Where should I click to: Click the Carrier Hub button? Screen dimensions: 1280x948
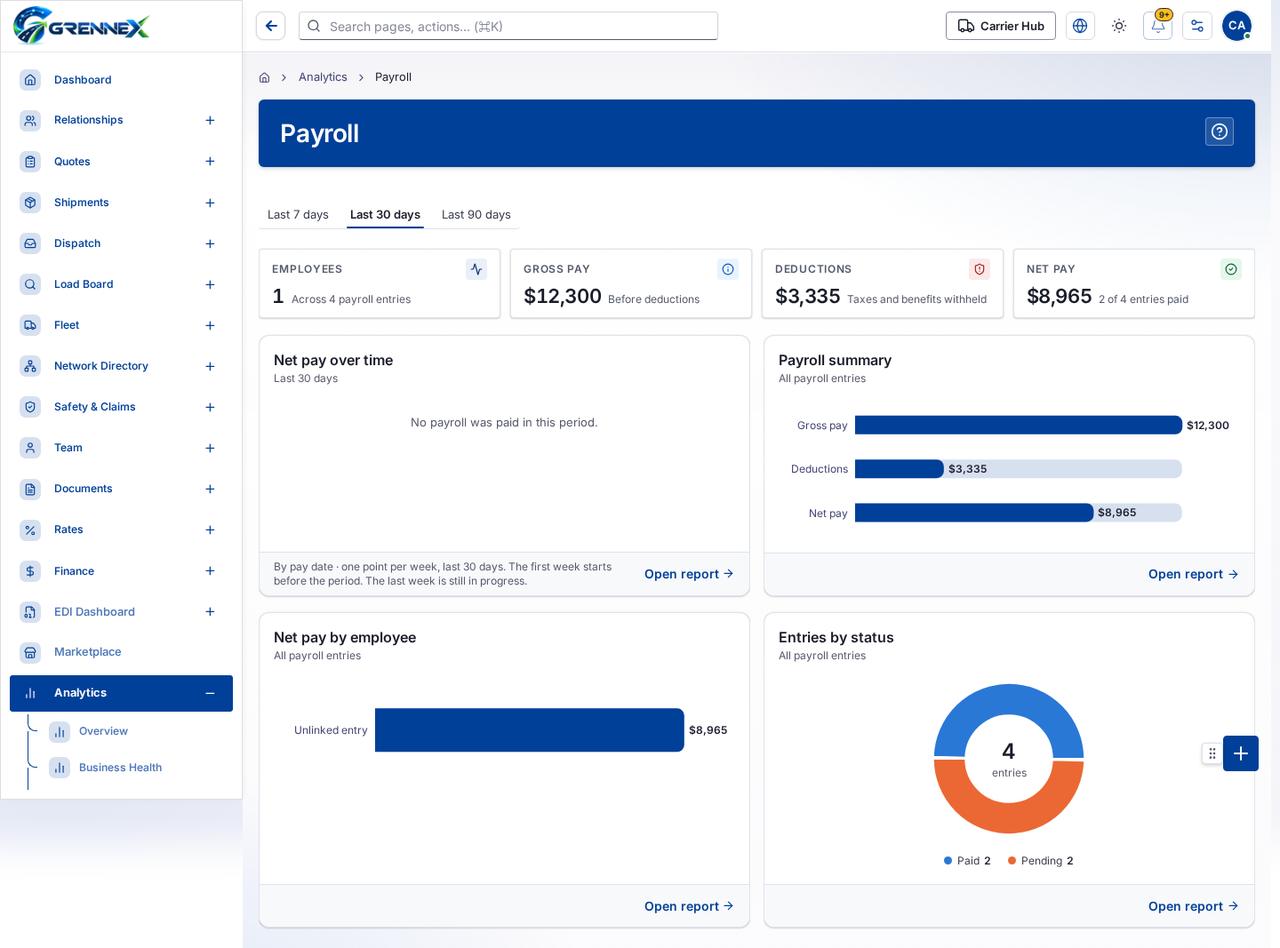point(1001,26)
